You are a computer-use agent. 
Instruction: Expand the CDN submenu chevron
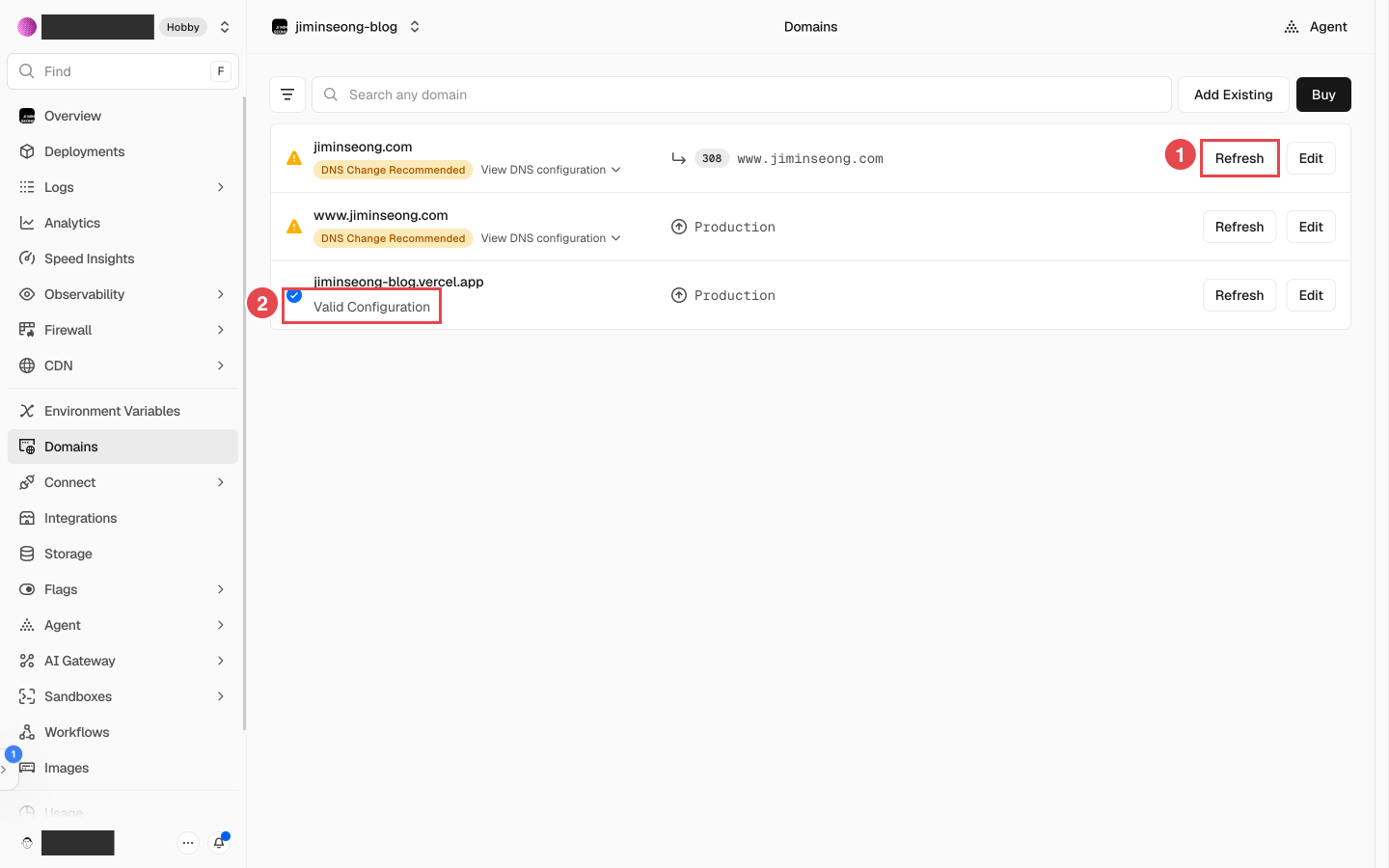point(221,366)
